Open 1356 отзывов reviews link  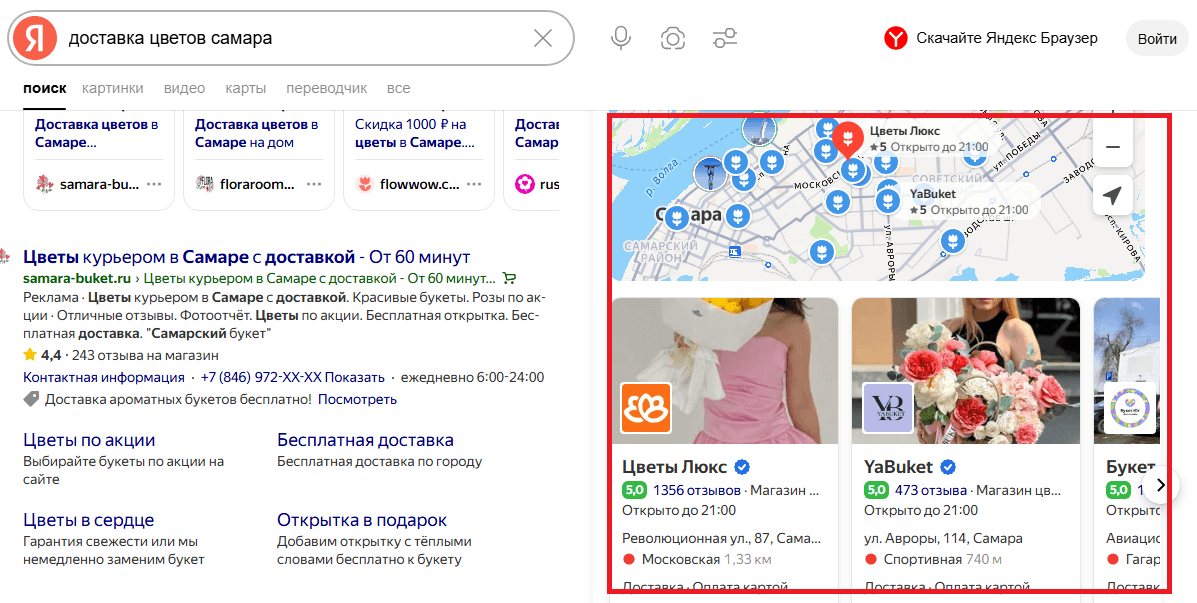pos(697,490)
